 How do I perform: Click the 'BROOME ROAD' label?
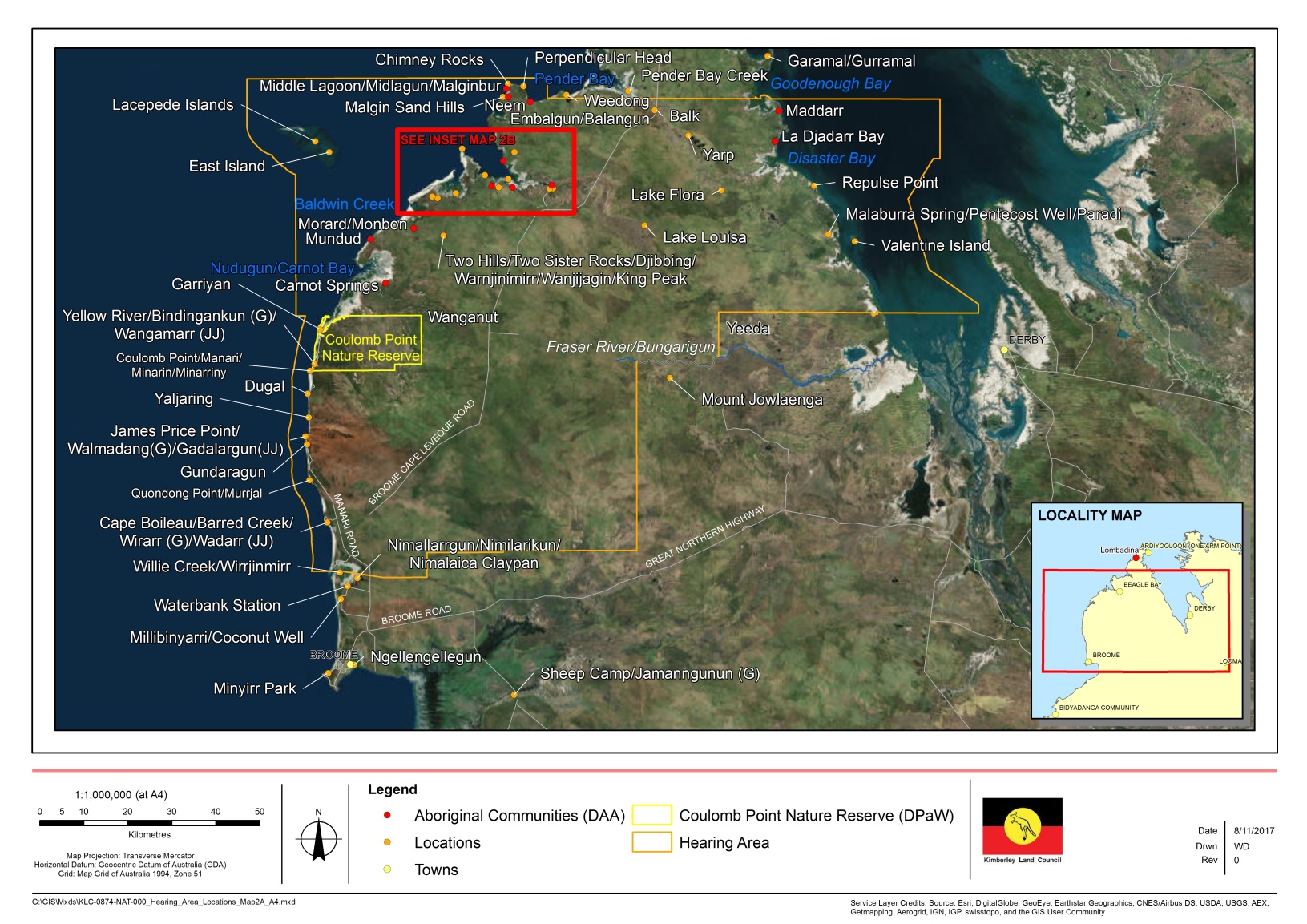416,615
